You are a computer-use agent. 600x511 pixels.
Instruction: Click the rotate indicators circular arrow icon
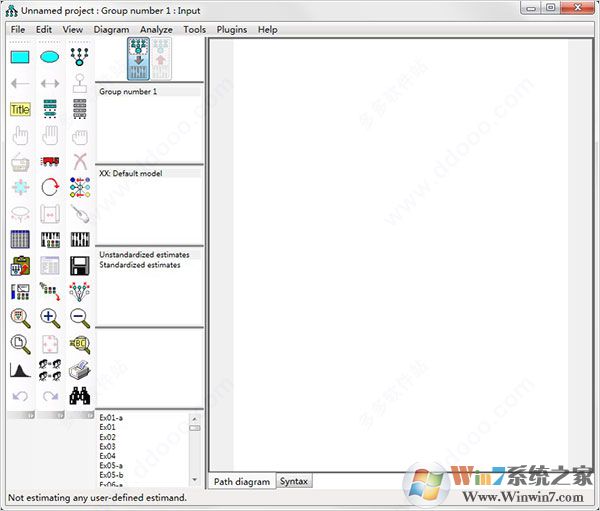50,187
